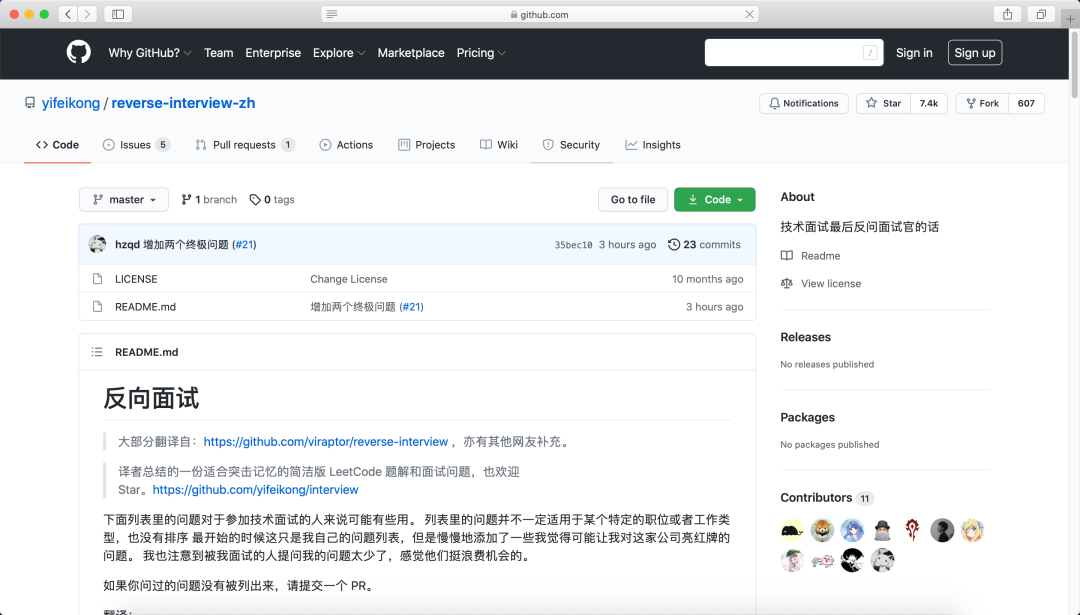The image size is (1080, 615).
Task: Open the yifeikong/interview URL link
Action: pyautogui.click(x=256, y=490)
